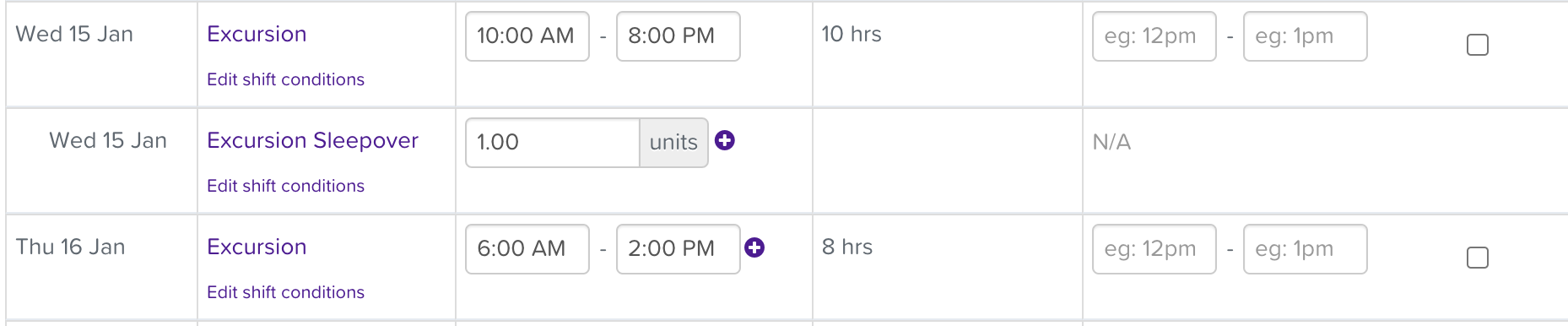Click break end field in Thu 16 Jan row

[x=1306, y=249]
